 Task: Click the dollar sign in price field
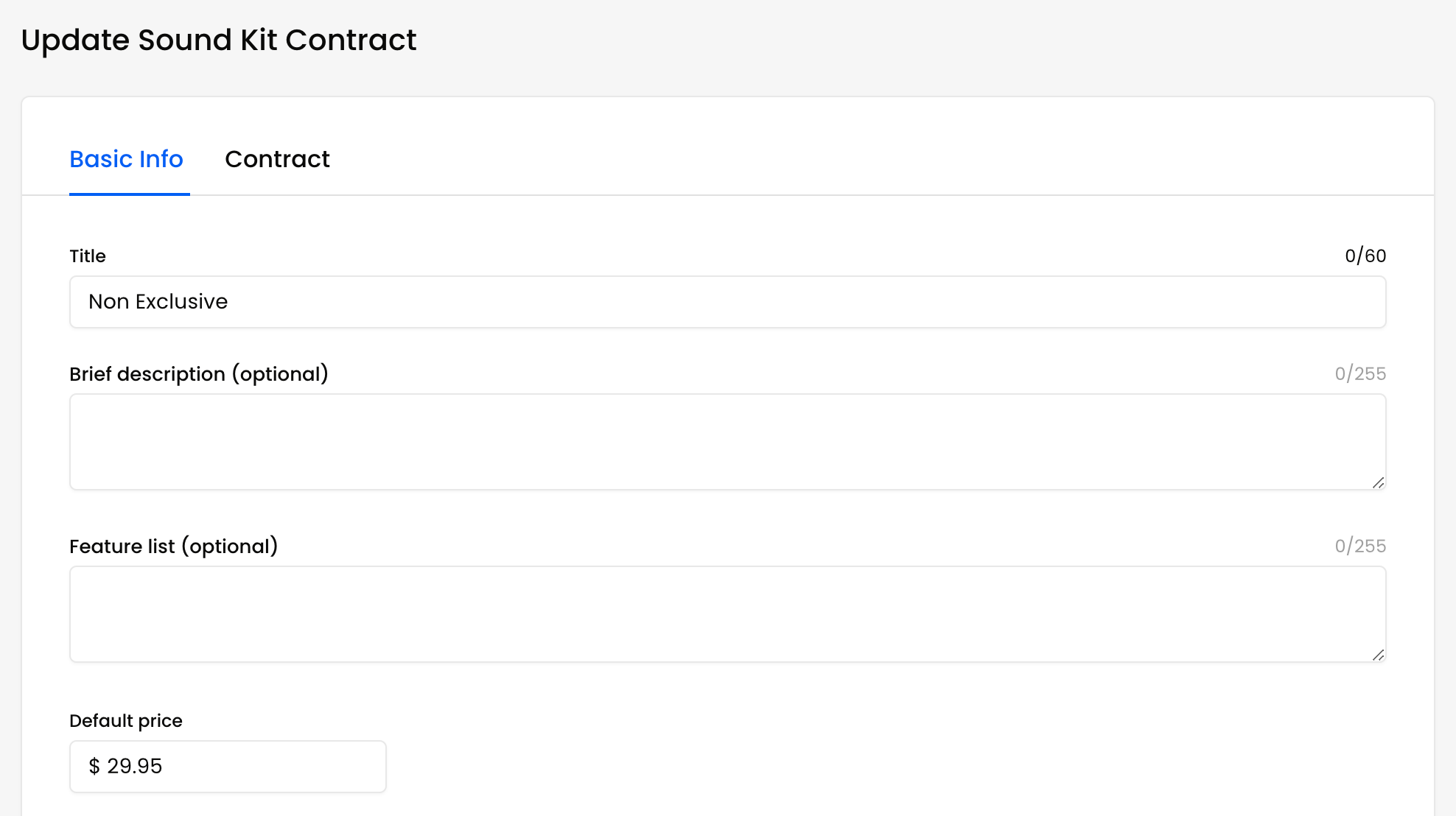pos(94,767)
